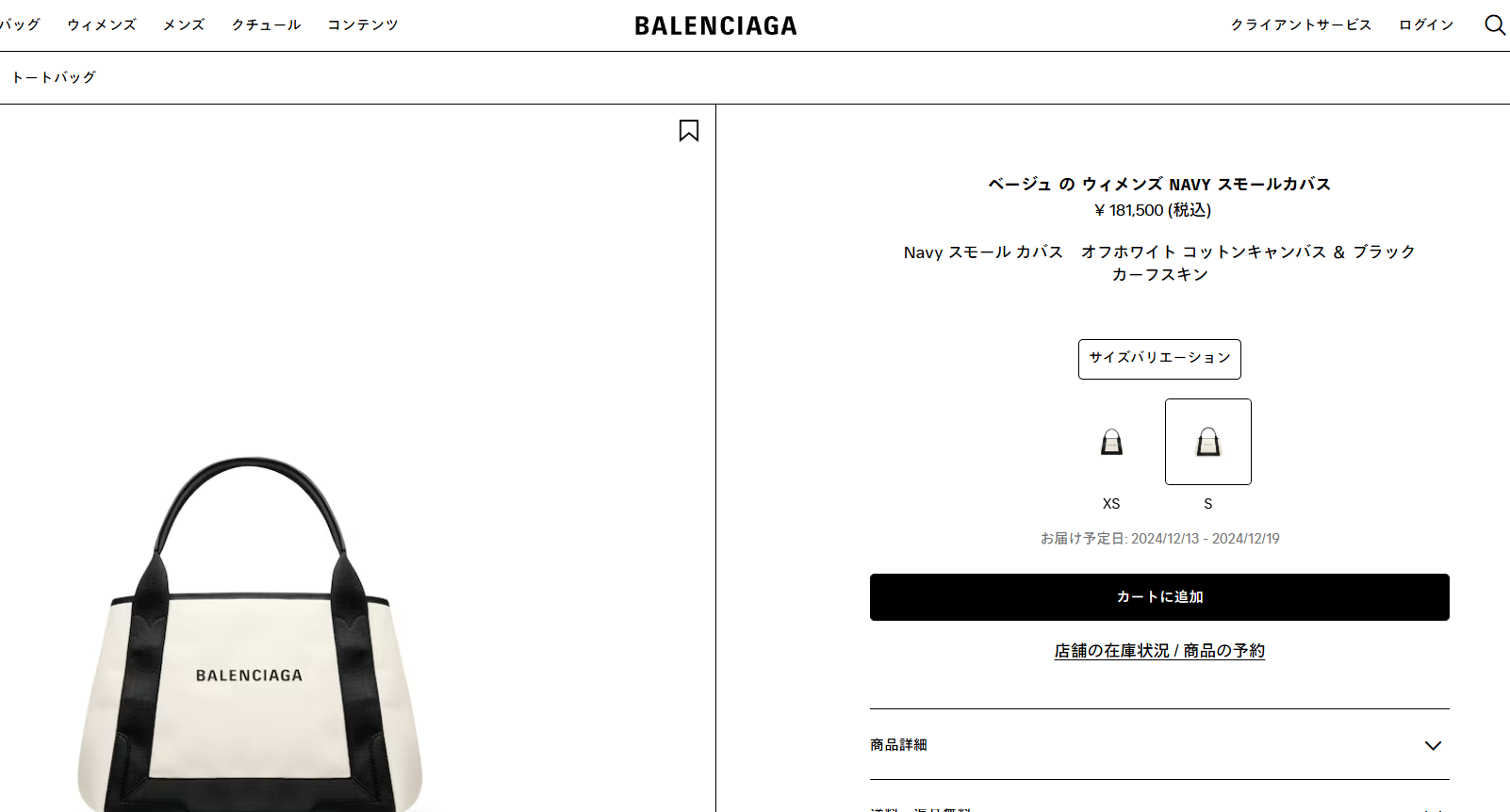Open the バッグ menu item
1510x812 pixels.
(20, 24)
